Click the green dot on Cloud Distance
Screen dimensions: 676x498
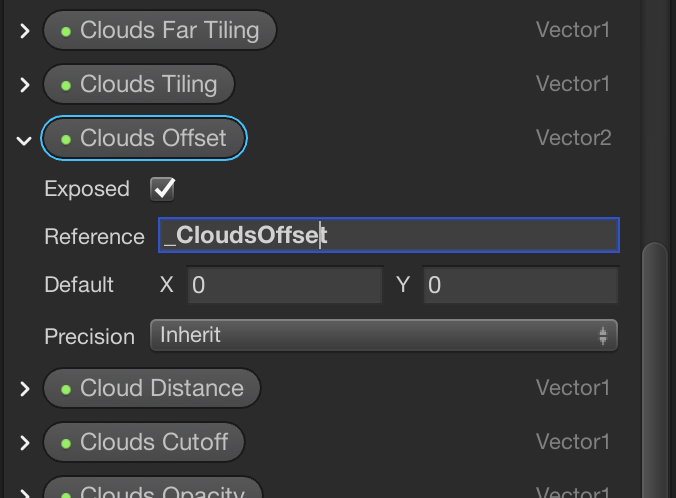tap(66, 389)
